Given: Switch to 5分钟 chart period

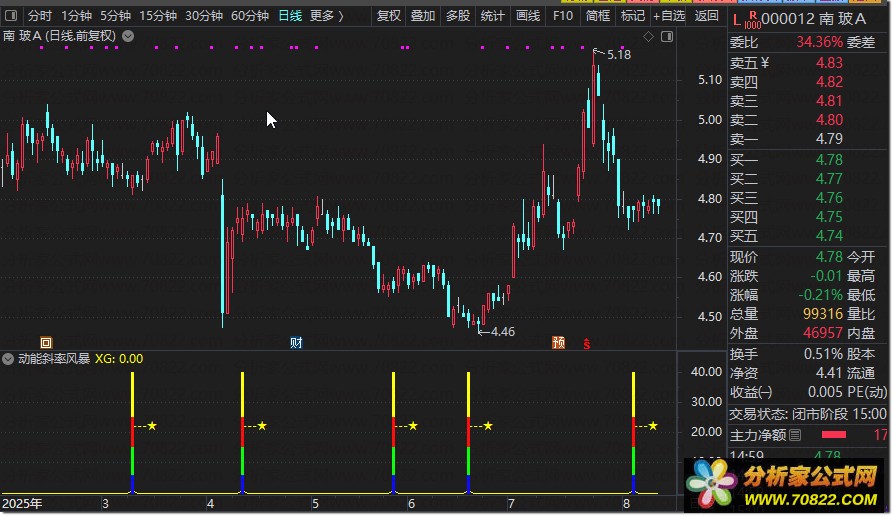Looking at the screenshot, I should (115, 15).
